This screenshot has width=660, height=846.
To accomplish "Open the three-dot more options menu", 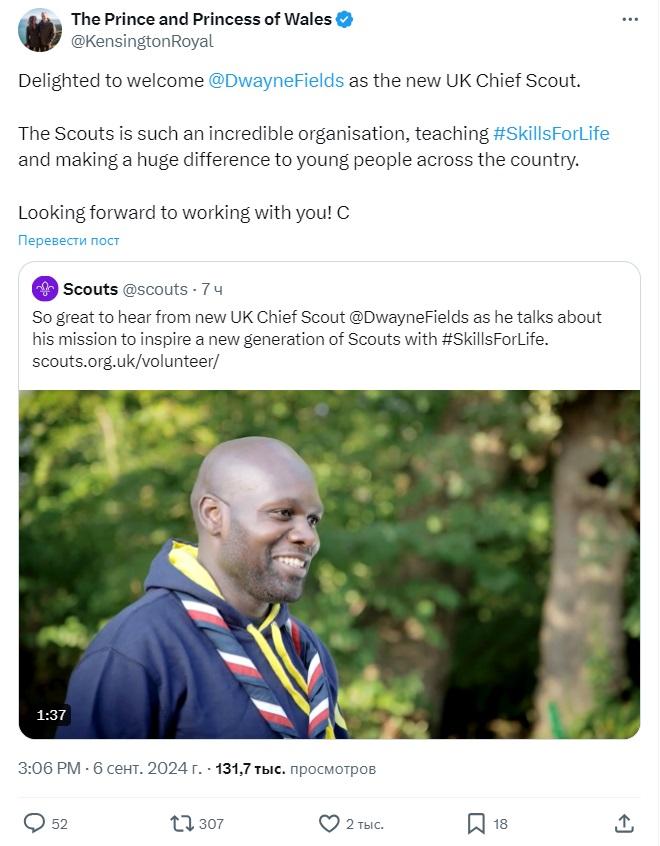I will (x=629, y=20).
